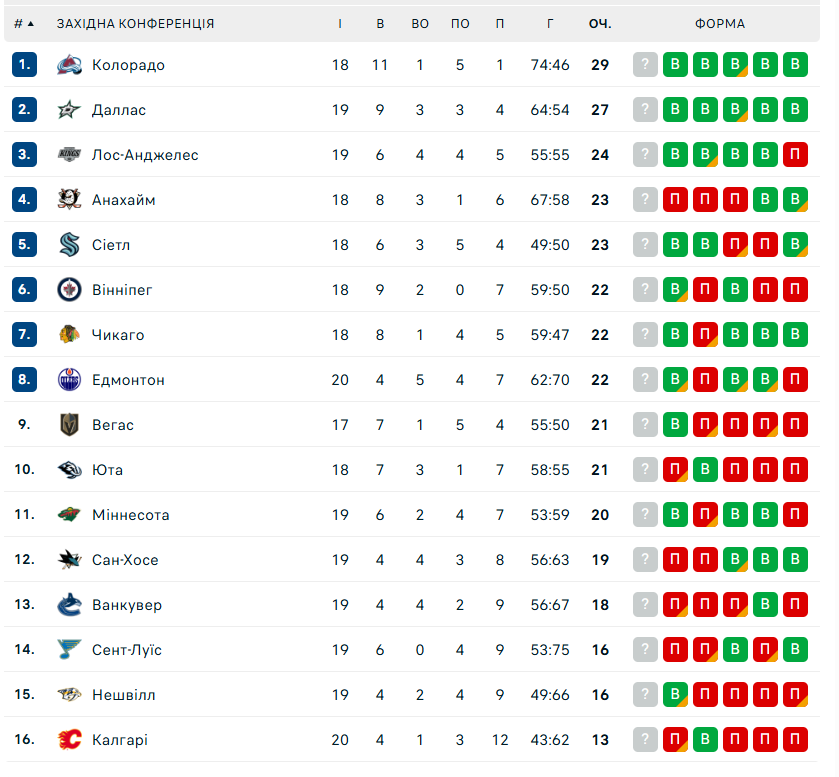Click Calgary's green В win badge

(x=706, y=740)
